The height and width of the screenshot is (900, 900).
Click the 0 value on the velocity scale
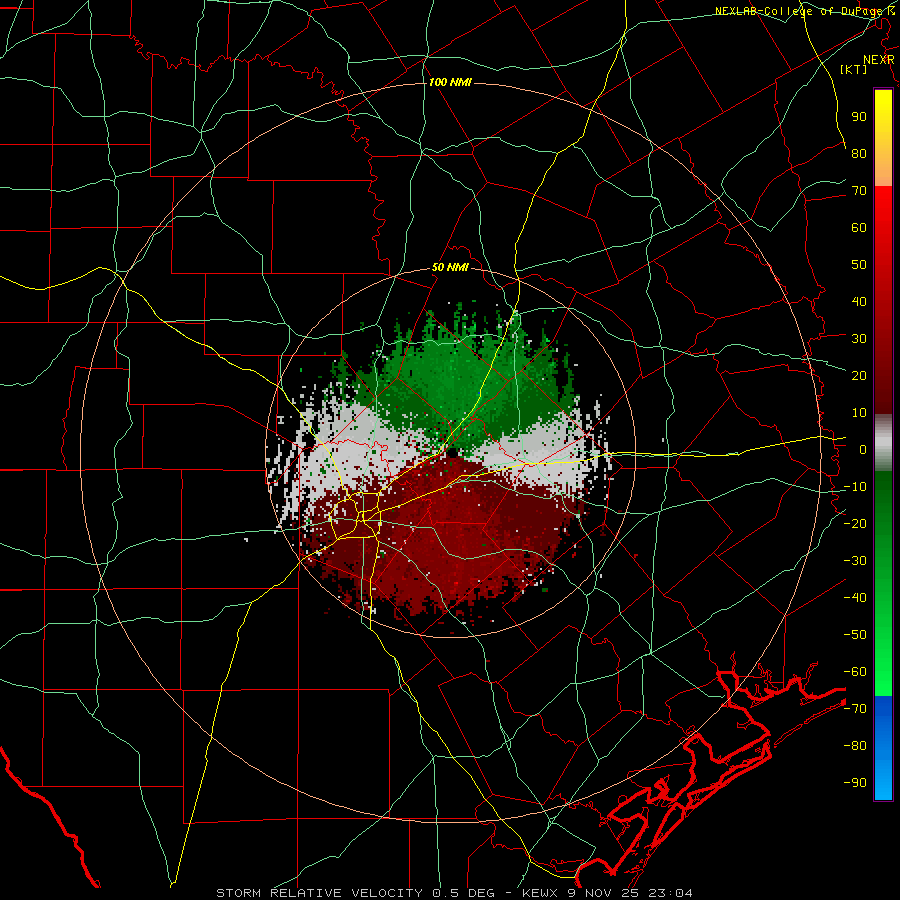863,449
